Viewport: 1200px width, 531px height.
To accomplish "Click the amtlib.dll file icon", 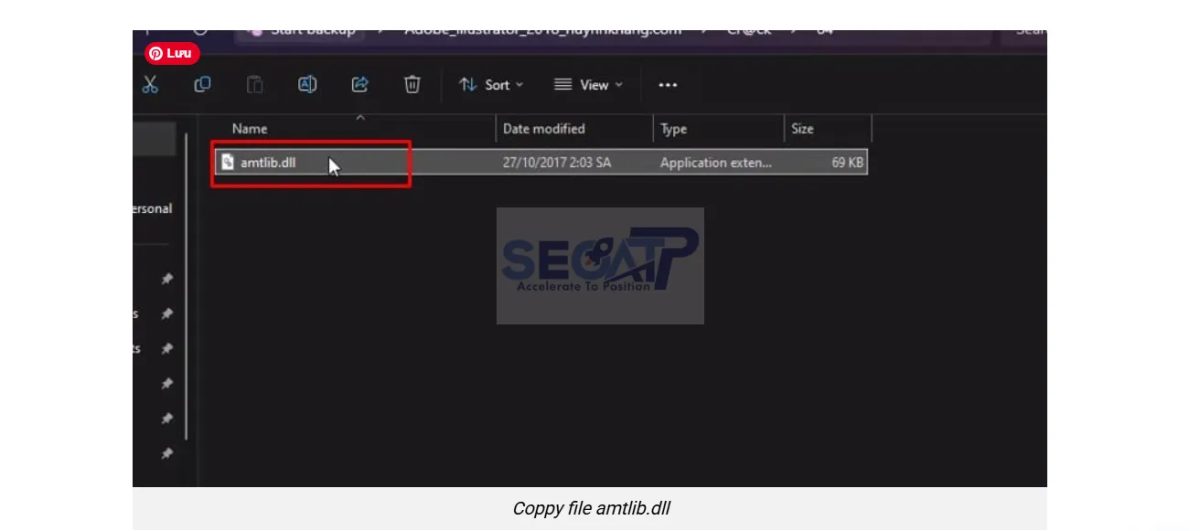I will (x=228, y=162).
